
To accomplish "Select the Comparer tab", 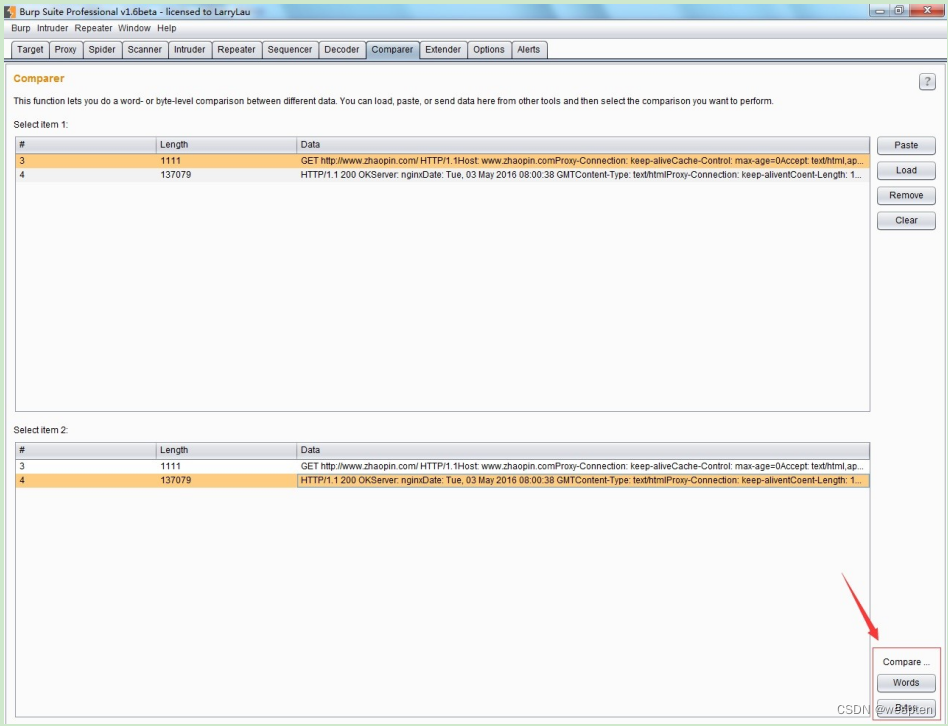I will tap(392, 50).
